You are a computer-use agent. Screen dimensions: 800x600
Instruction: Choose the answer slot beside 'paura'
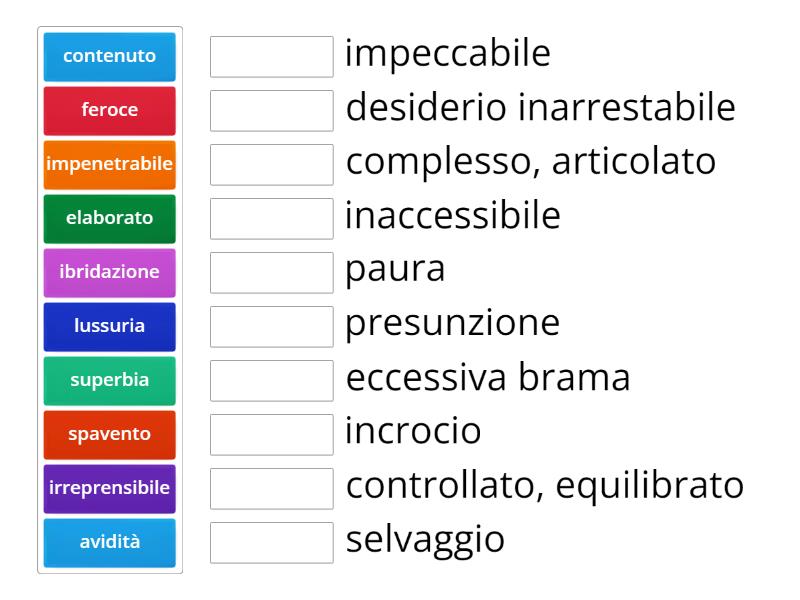(272, 272)
